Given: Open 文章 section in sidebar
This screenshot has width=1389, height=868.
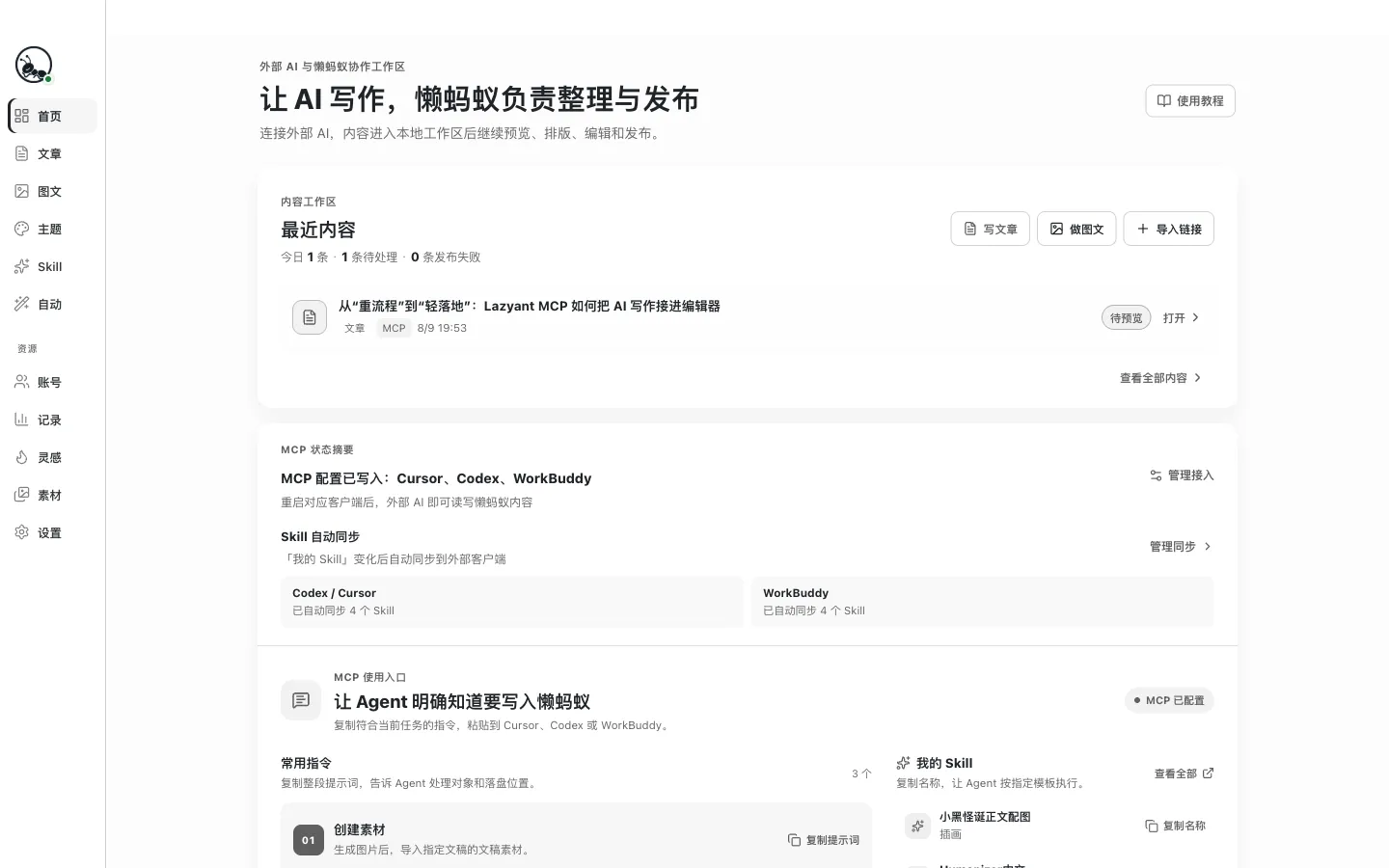Looking at the screenshot, I should [x=52, y=153].
